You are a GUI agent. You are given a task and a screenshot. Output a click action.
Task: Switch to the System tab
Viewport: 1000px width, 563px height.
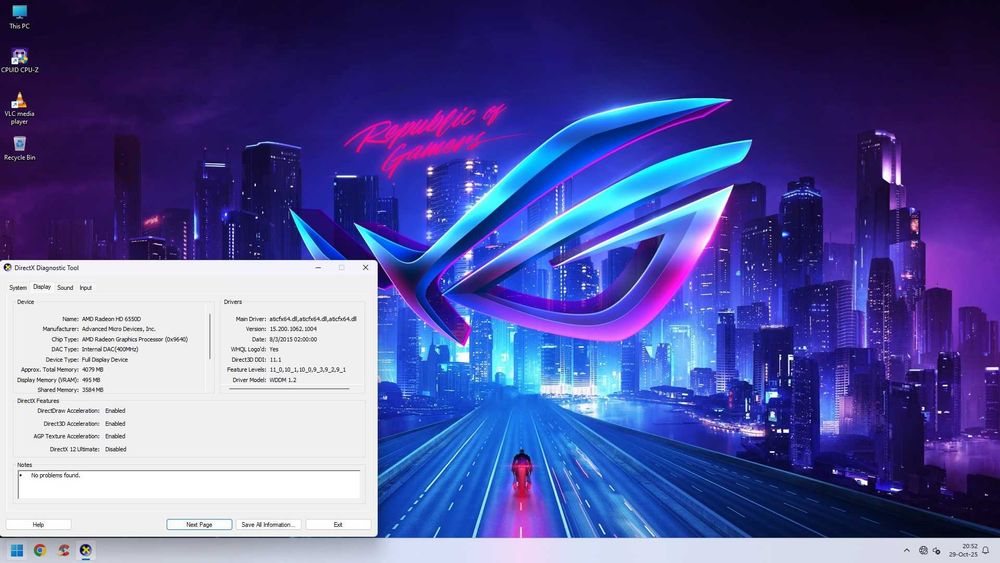pos(18,288)
